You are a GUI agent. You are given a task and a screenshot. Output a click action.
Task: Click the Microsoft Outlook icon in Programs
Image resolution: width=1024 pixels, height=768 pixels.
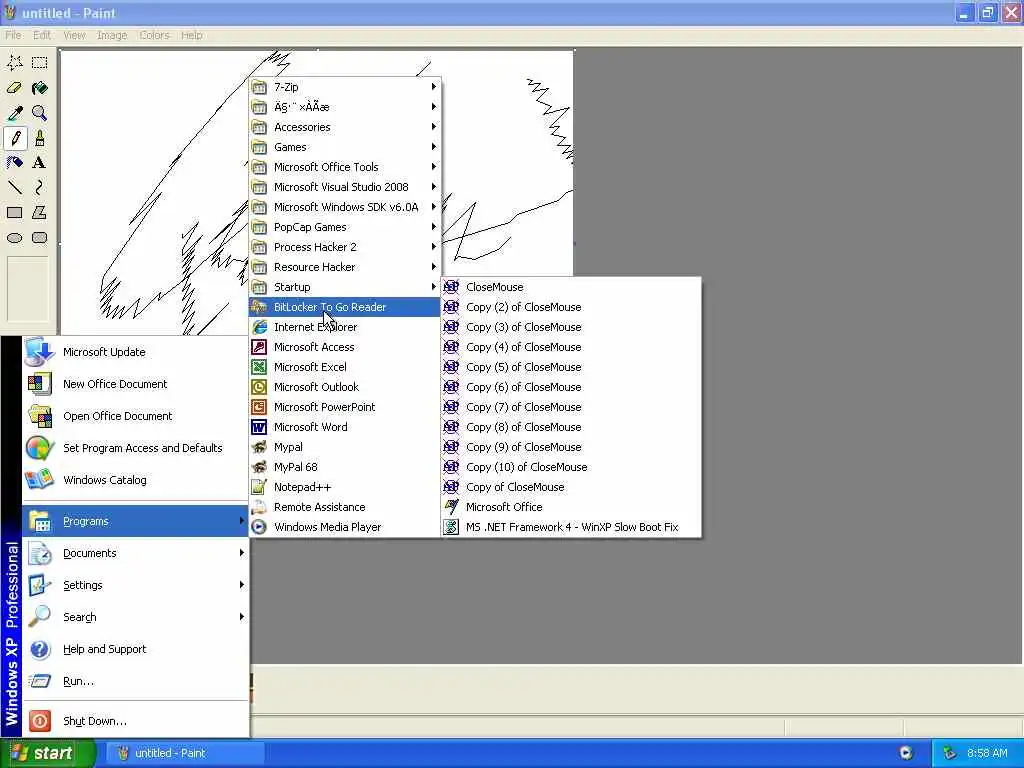click(x=259, y=387)
